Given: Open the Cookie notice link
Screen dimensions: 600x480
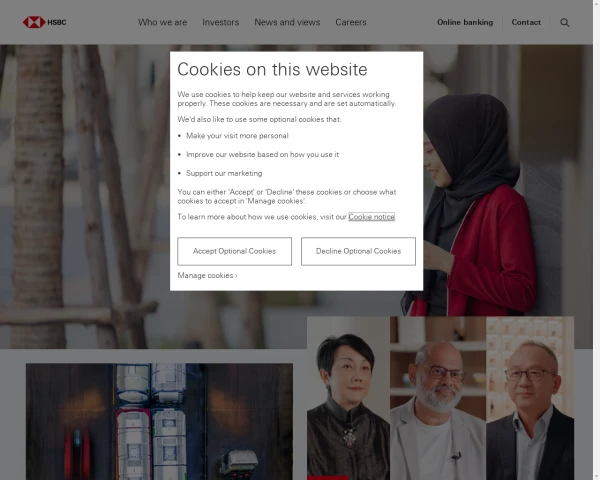Looking at the screenshot, I should tap(371, 217).
